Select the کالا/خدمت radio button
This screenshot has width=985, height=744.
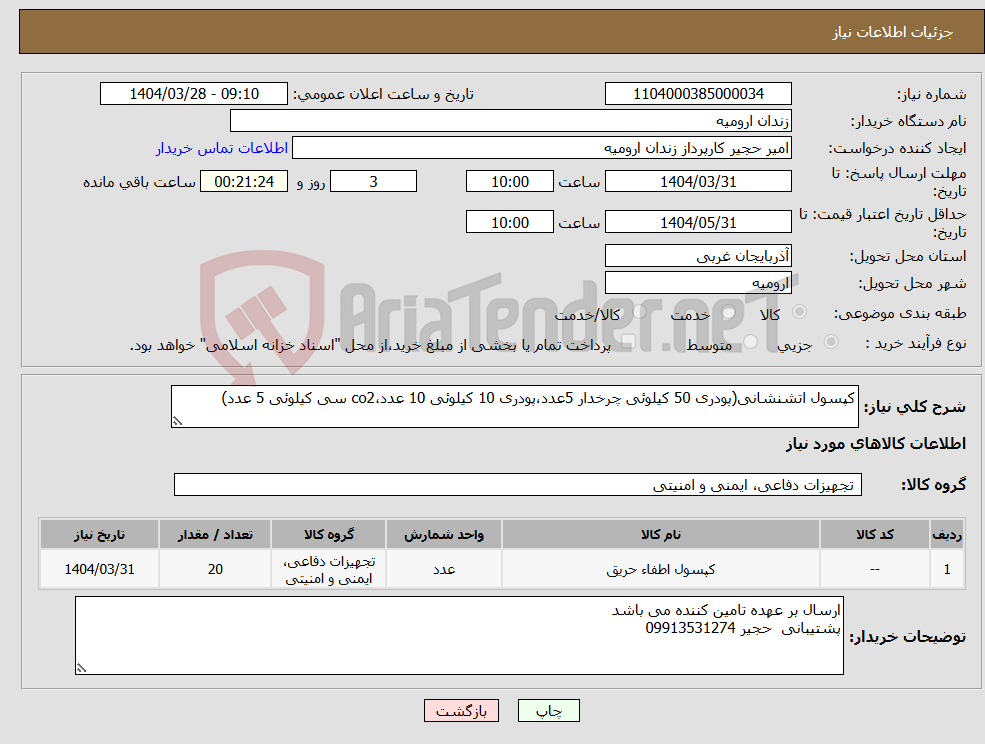point(639,312)
